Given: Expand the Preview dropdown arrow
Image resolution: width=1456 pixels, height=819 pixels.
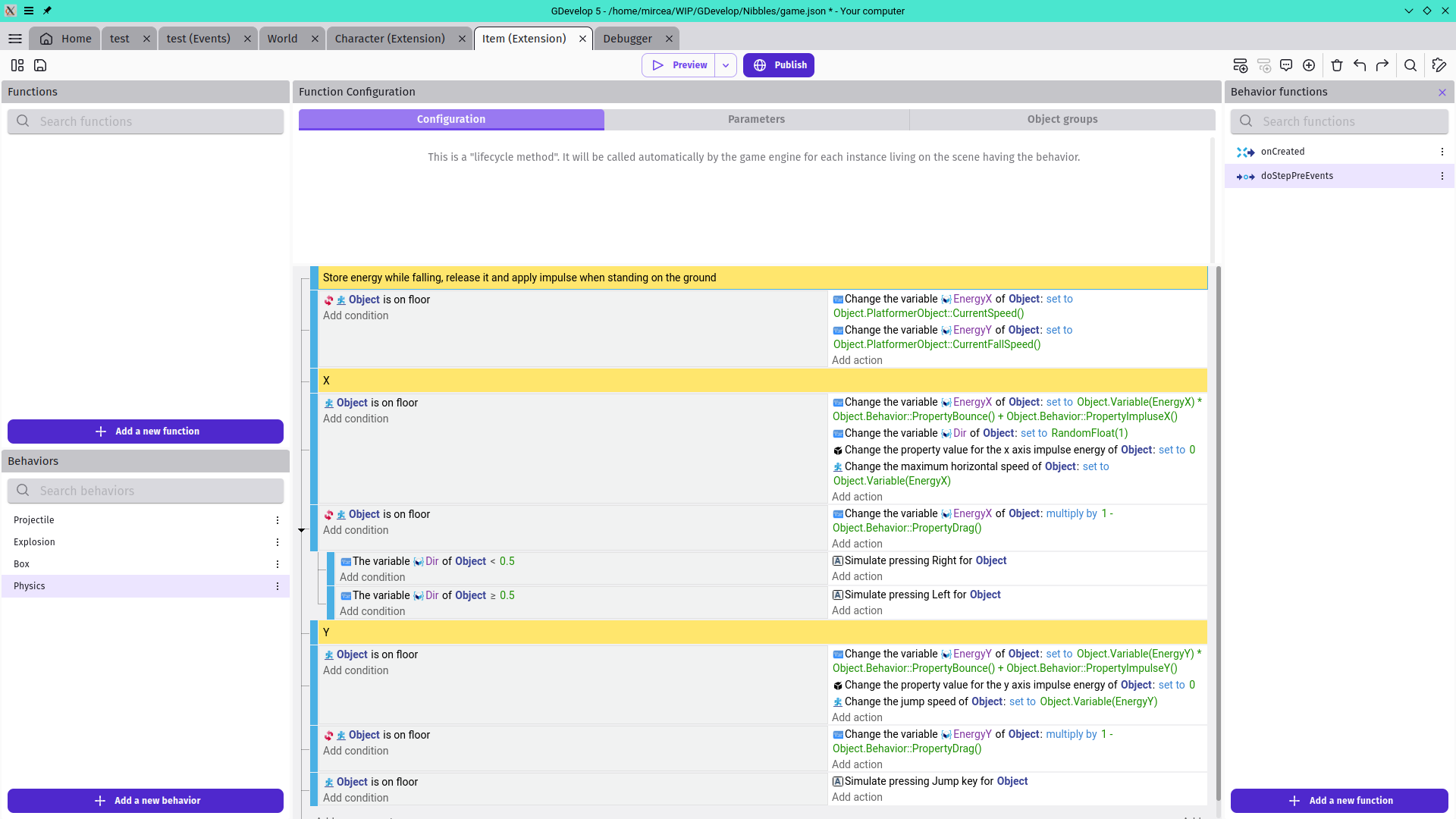Looking at the screenshot, I should (x=726, y=65).
